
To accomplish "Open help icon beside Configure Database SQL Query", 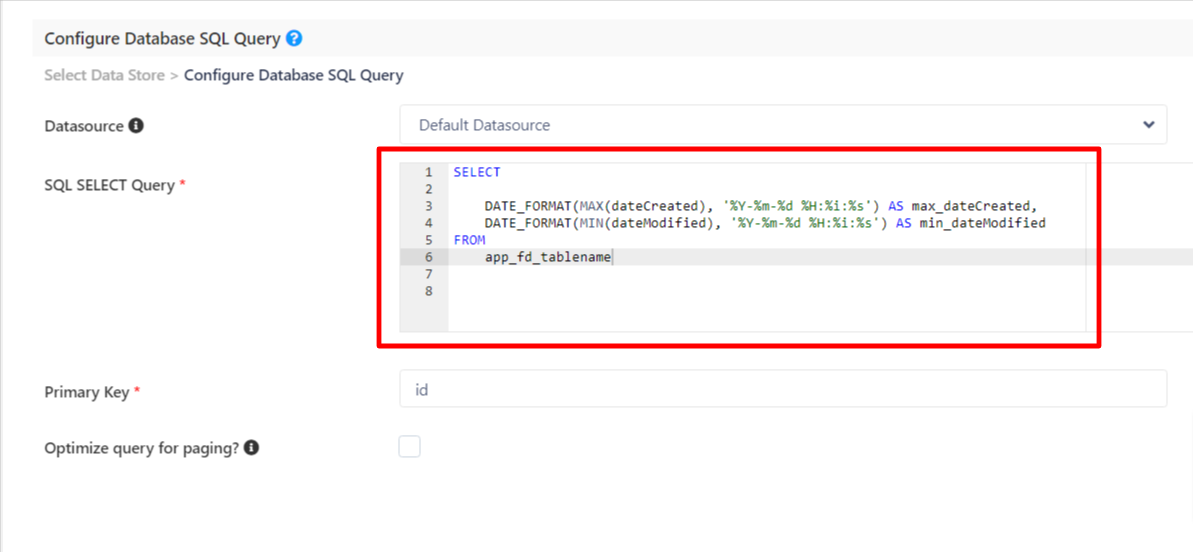I will tap(294, 38).
